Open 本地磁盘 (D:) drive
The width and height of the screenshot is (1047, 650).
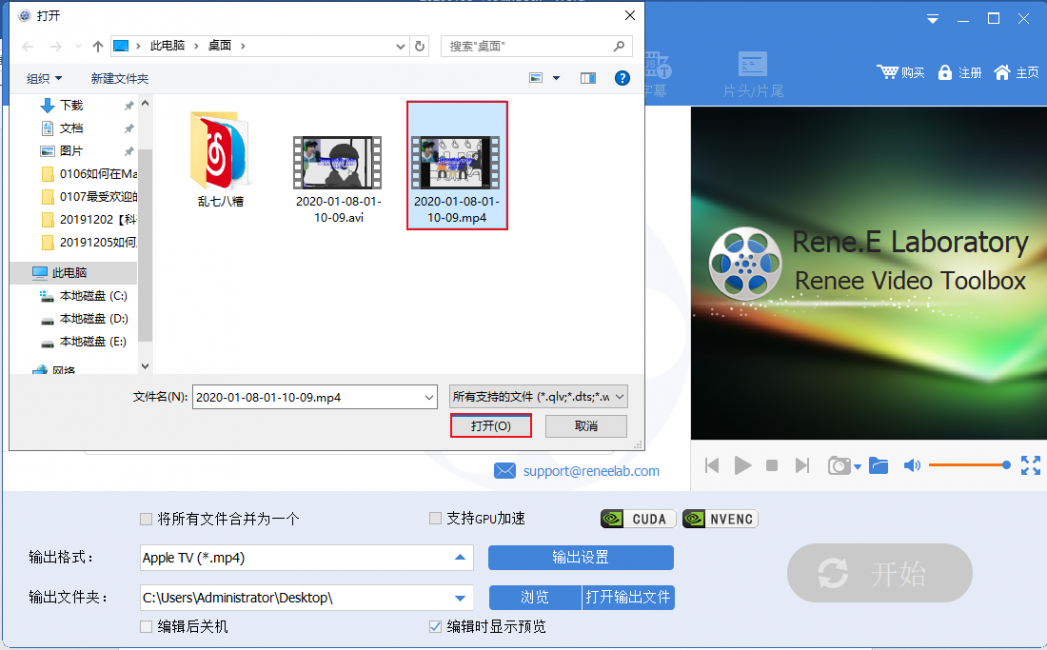93,319
